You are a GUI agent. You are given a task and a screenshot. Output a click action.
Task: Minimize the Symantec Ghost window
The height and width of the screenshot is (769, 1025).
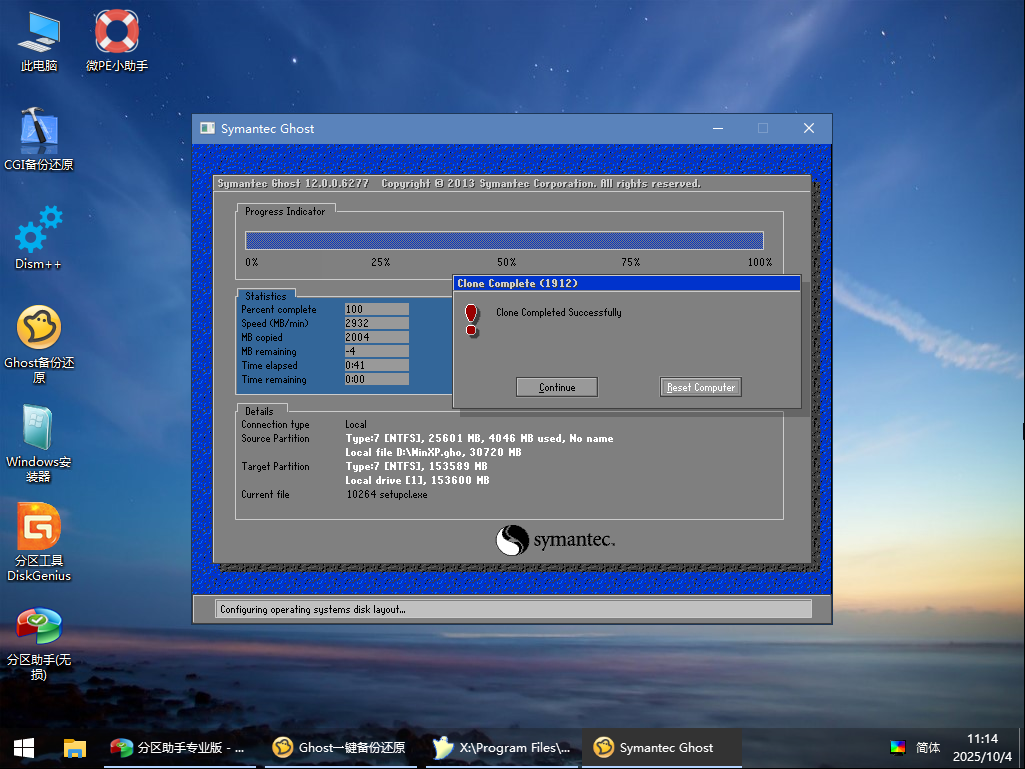718,128
